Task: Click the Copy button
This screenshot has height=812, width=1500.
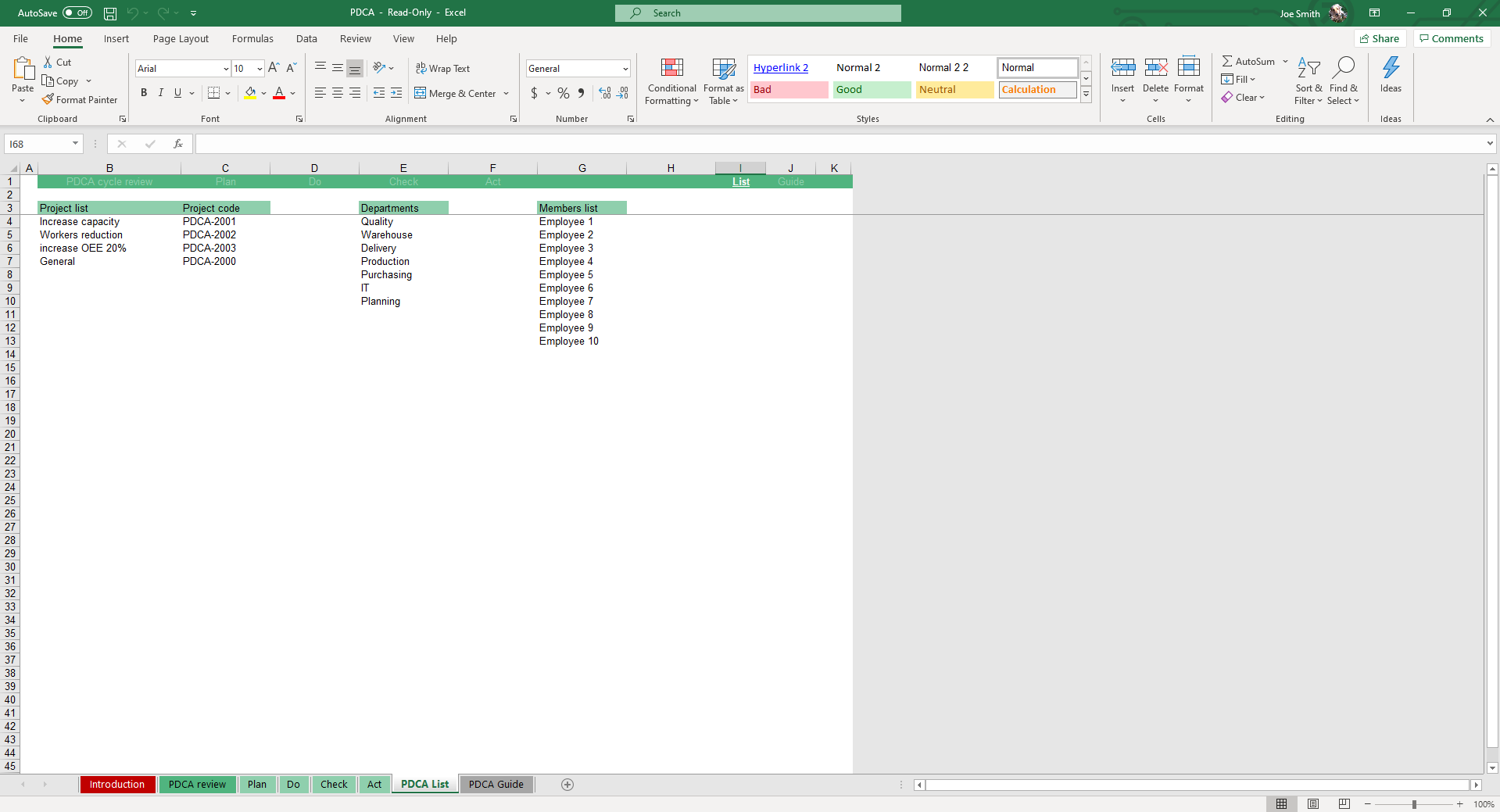Action: 61,81
